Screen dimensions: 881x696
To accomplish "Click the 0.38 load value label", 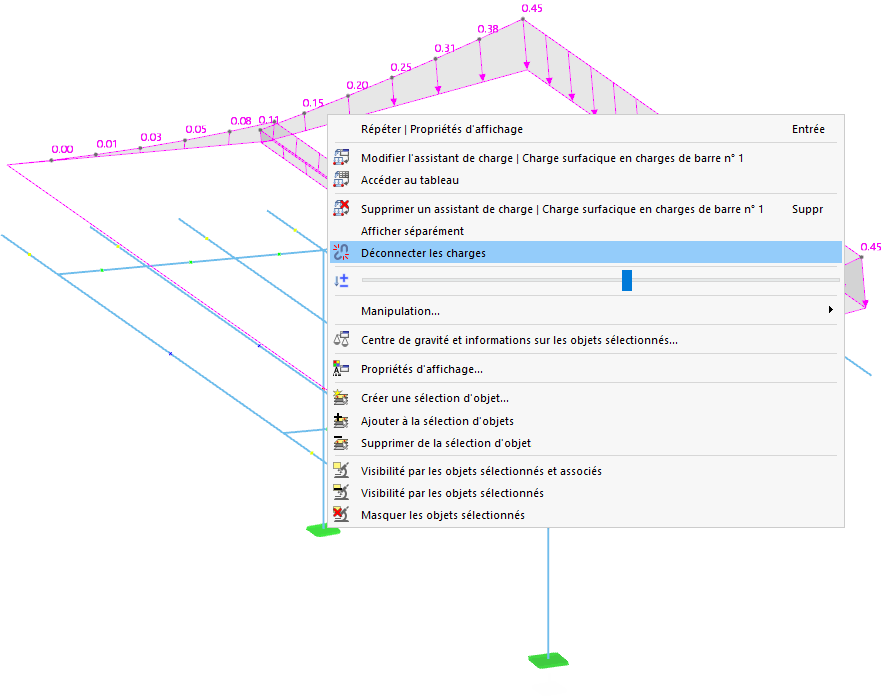I will click(x=488, y=29).
